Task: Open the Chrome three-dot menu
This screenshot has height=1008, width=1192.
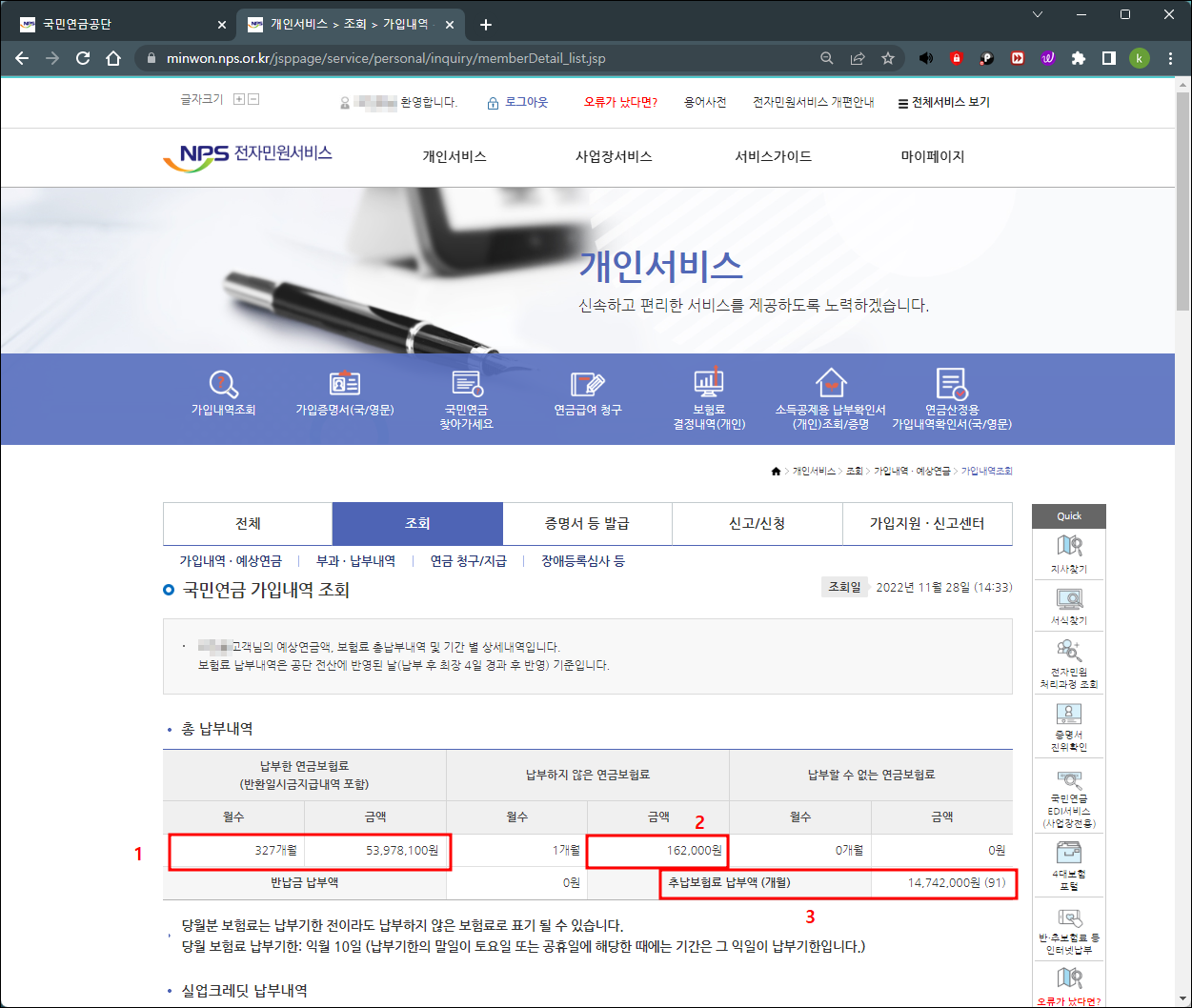Action: [x=1169, y=58]
